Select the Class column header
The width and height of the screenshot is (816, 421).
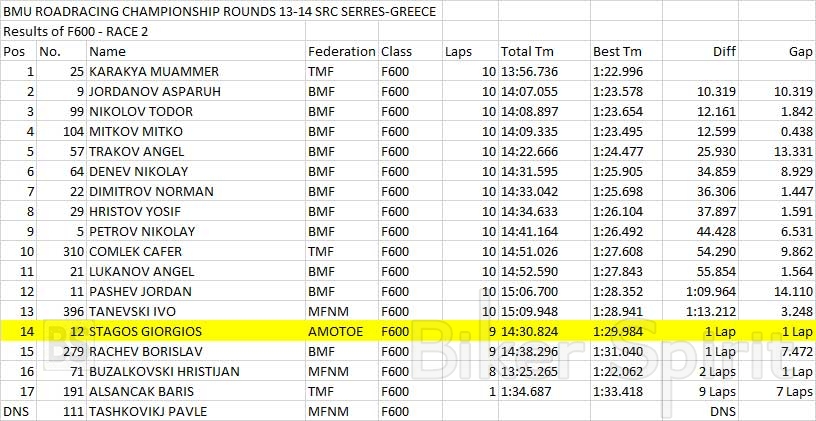[x=396, y=51]
